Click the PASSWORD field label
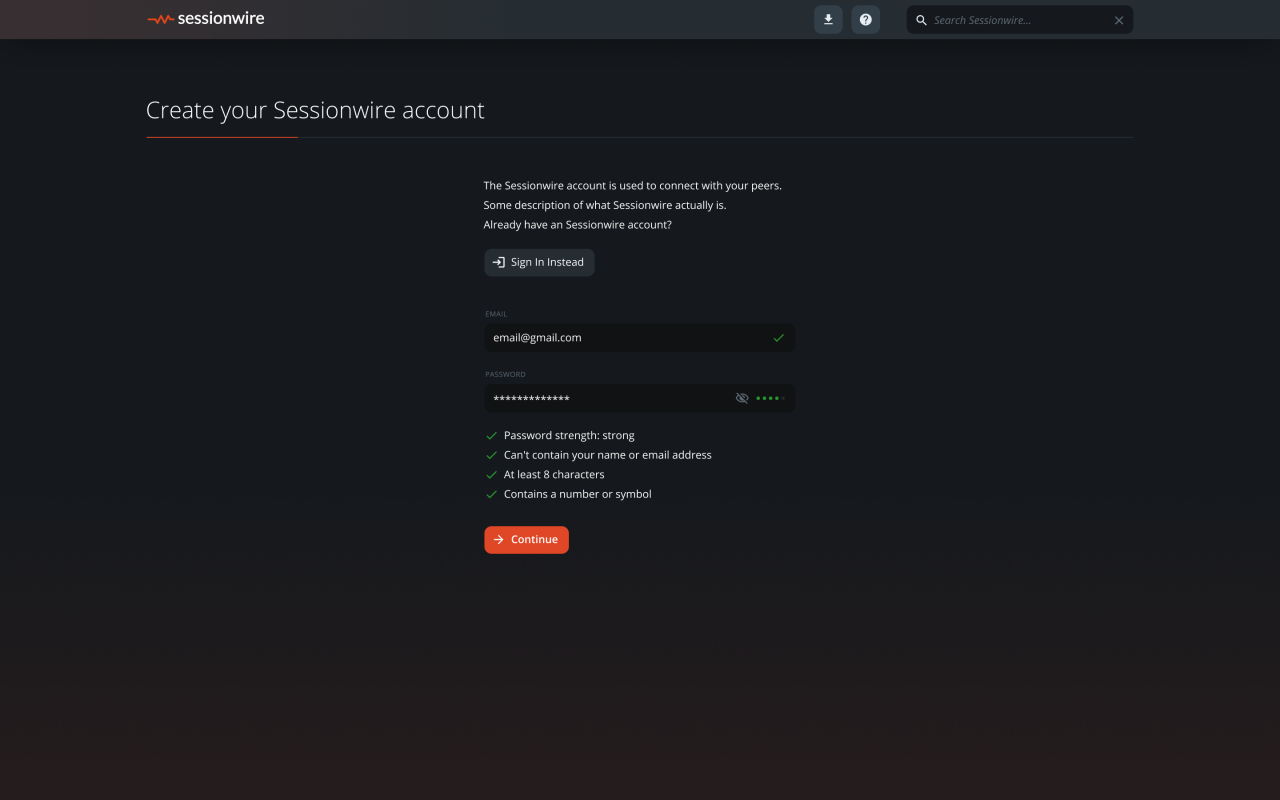 click(x=505, y=374)
